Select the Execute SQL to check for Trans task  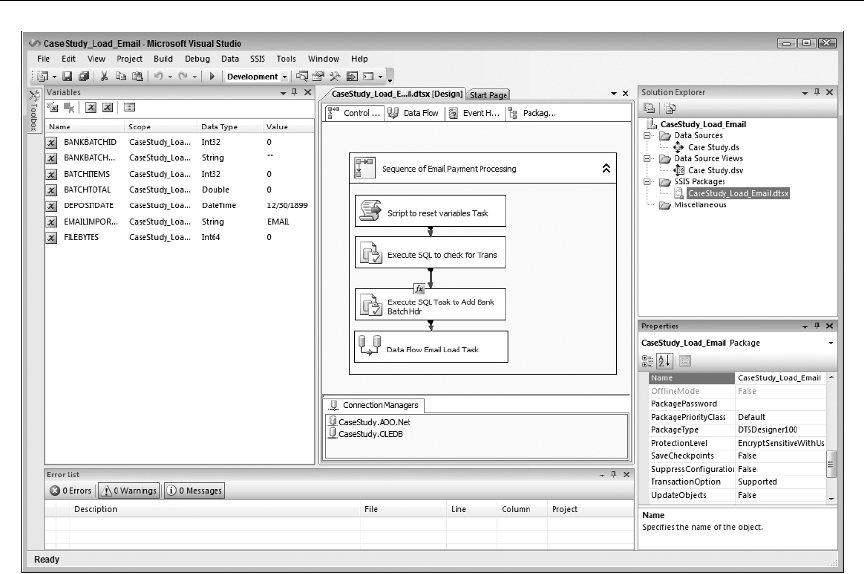(x=430, y=252)
